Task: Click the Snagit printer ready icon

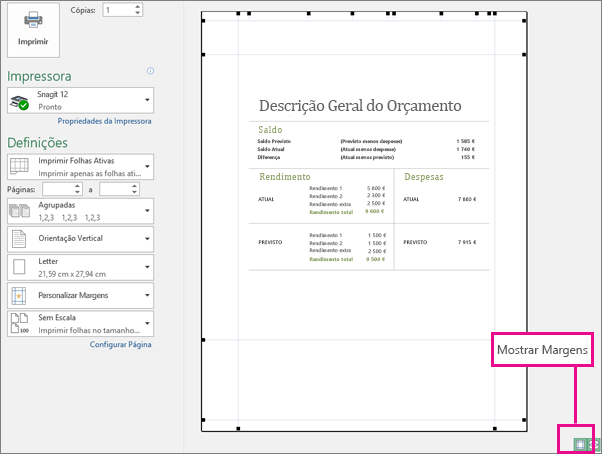Action: tap(19, 102)
